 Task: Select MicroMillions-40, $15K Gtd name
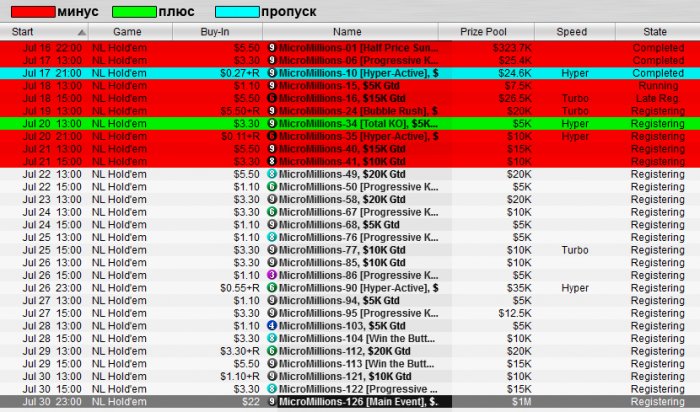[x=342, y=149]
